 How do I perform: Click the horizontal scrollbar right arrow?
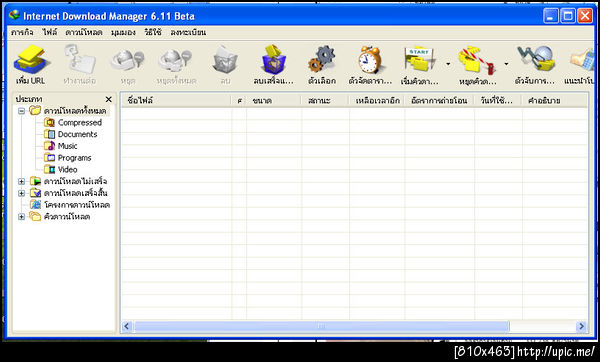pos(581,326)
